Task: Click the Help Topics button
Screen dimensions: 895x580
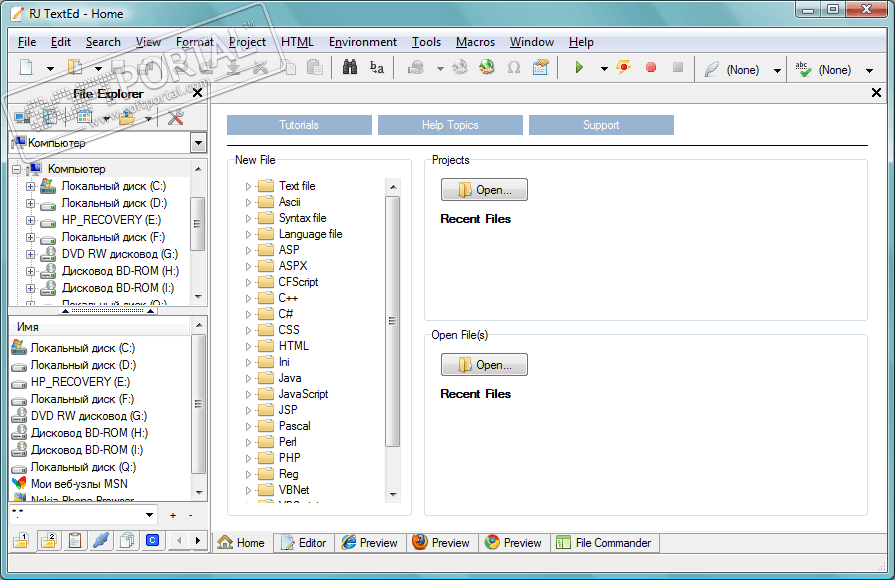Action: (450, 125)
